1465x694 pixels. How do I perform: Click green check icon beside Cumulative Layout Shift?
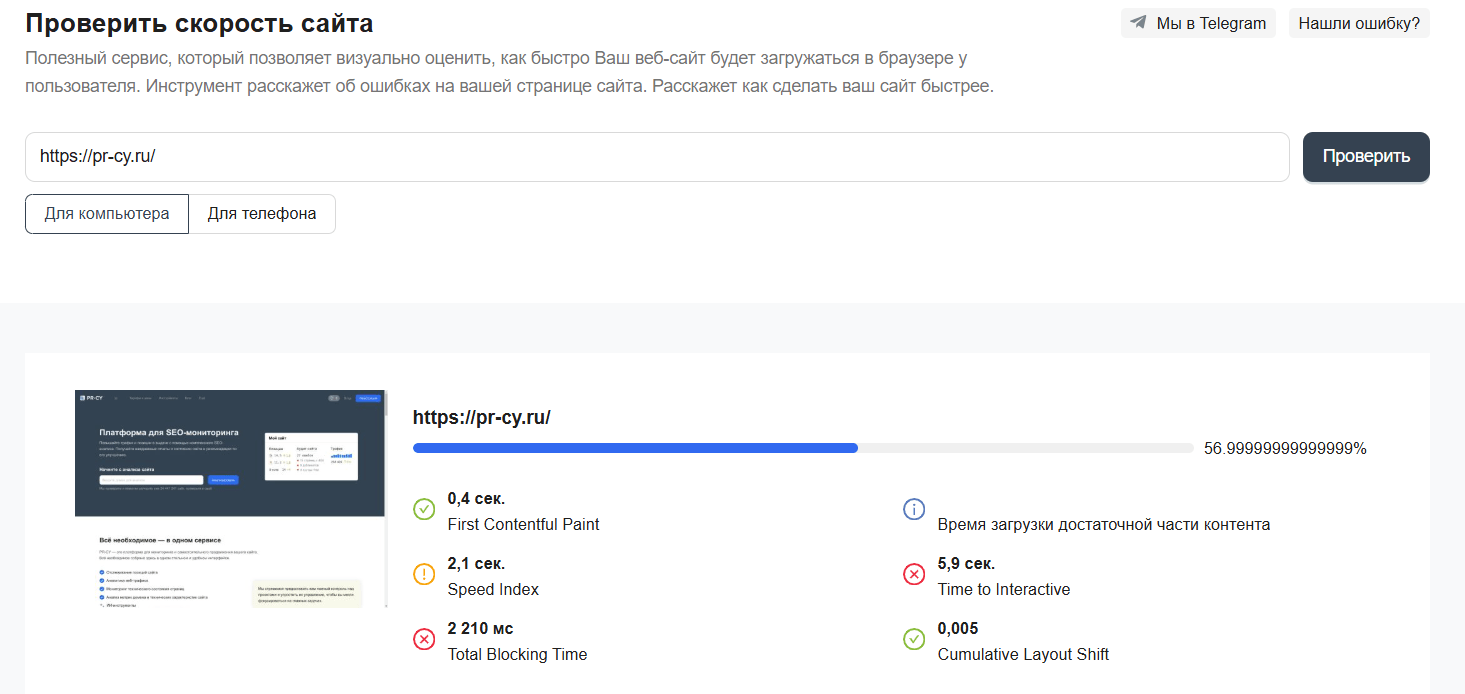click(x=914, y=639)
